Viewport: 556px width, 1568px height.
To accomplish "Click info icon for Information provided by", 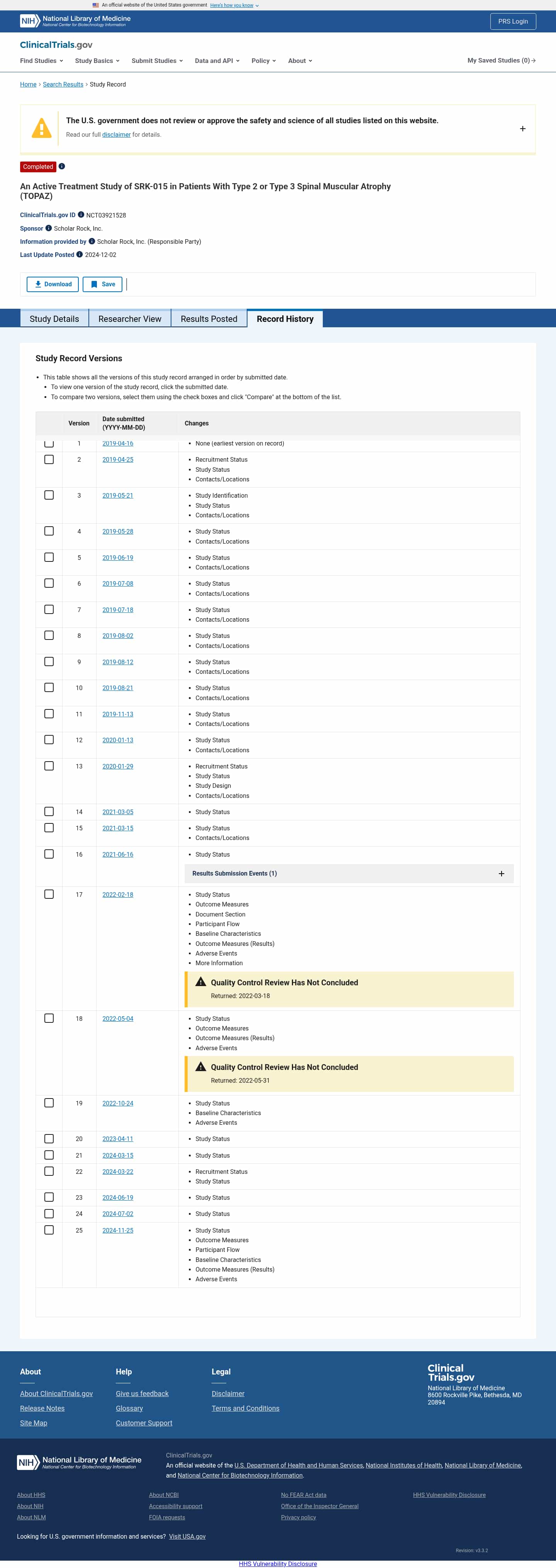I will pos(92,241).
